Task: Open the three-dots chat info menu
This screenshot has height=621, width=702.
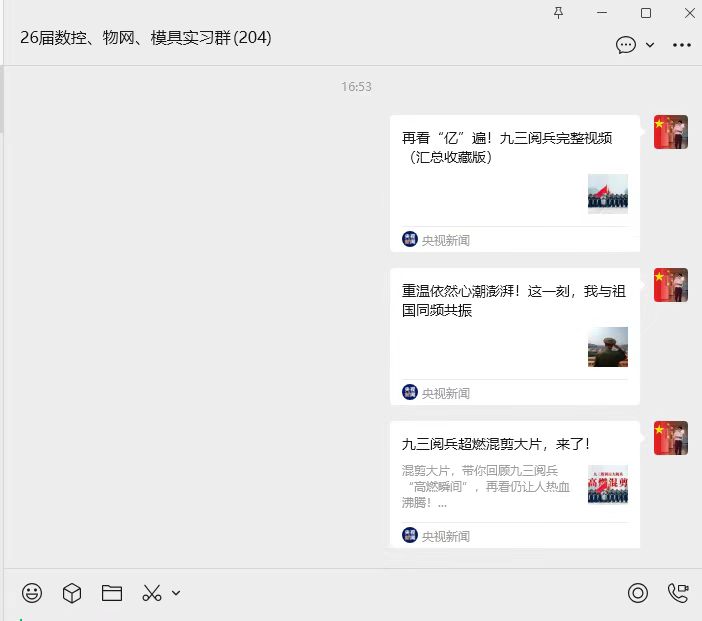Action: click(682, 45)
